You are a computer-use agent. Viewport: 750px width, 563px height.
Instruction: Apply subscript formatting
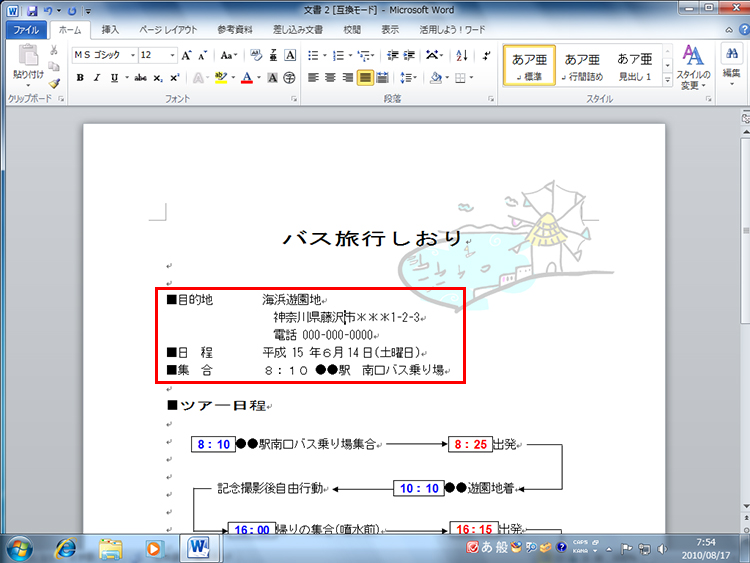158,78
